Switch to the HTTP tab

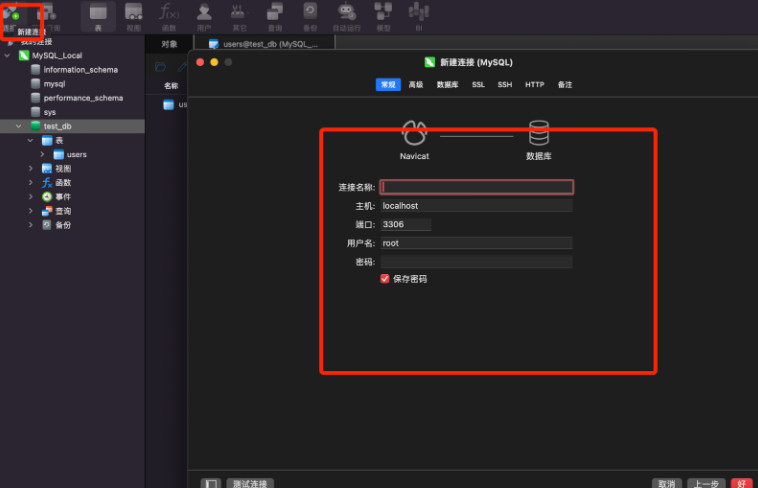[x=535, y=85]
